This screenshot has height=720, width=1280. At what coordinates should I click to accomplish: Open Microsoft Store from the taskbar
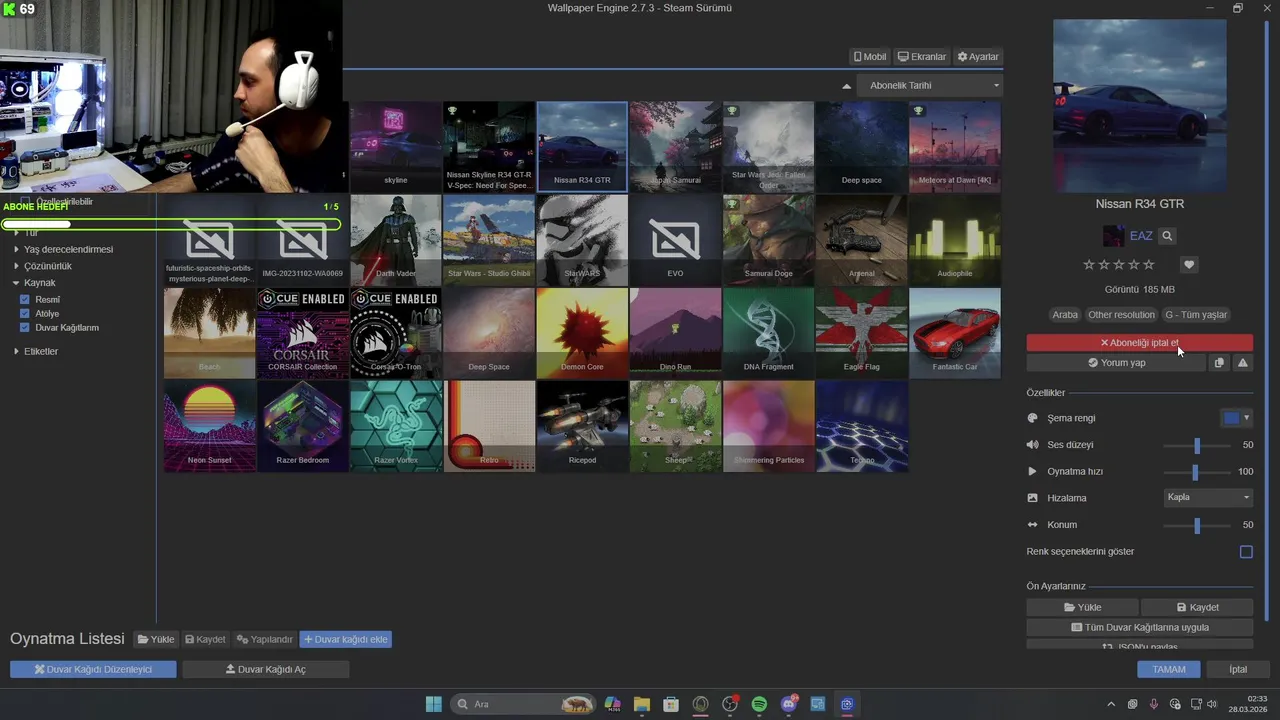pyautogui.click(x=671, y=704)
